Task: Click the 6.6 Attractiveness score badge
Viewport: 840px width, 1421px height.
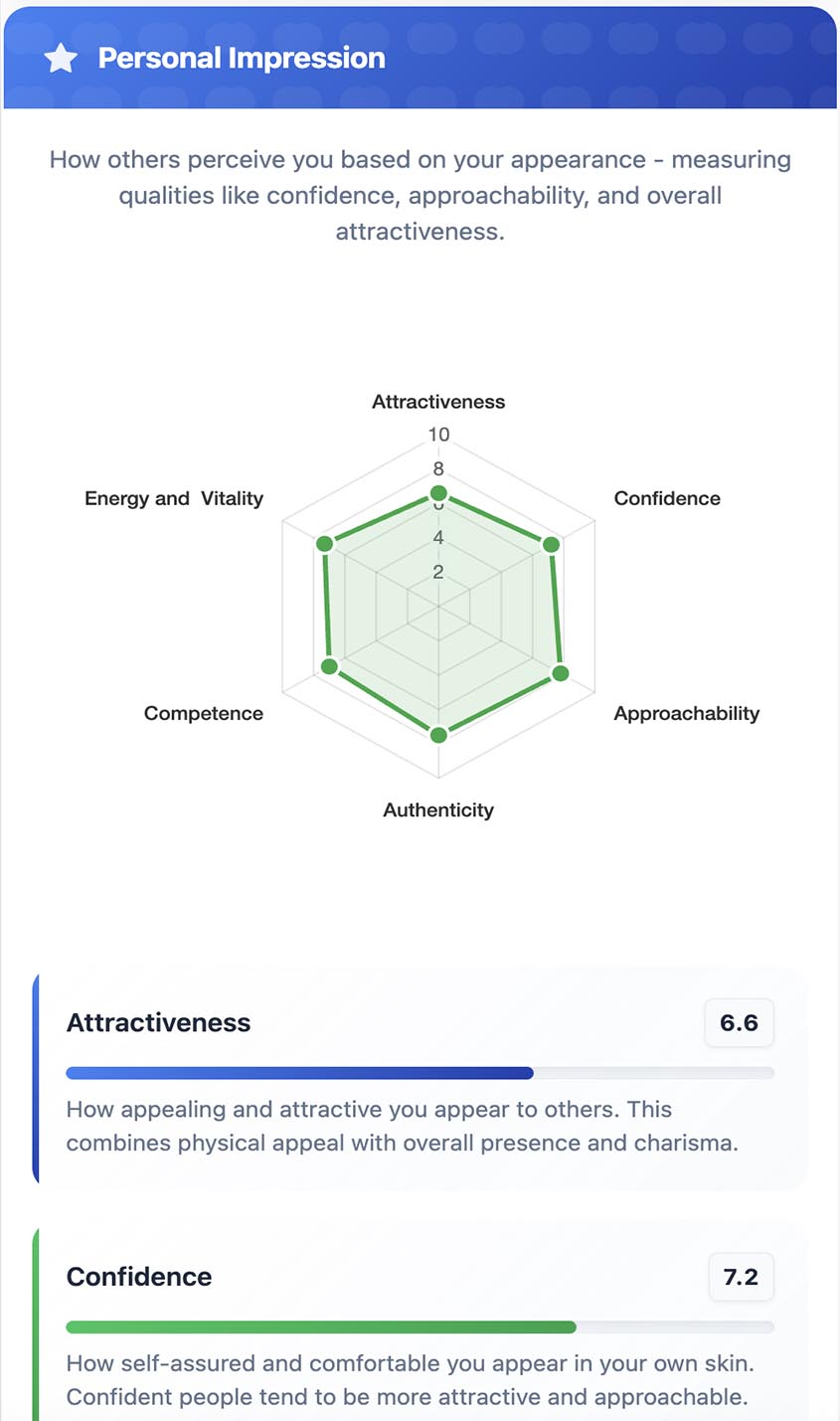Action: click(739, 1023)
